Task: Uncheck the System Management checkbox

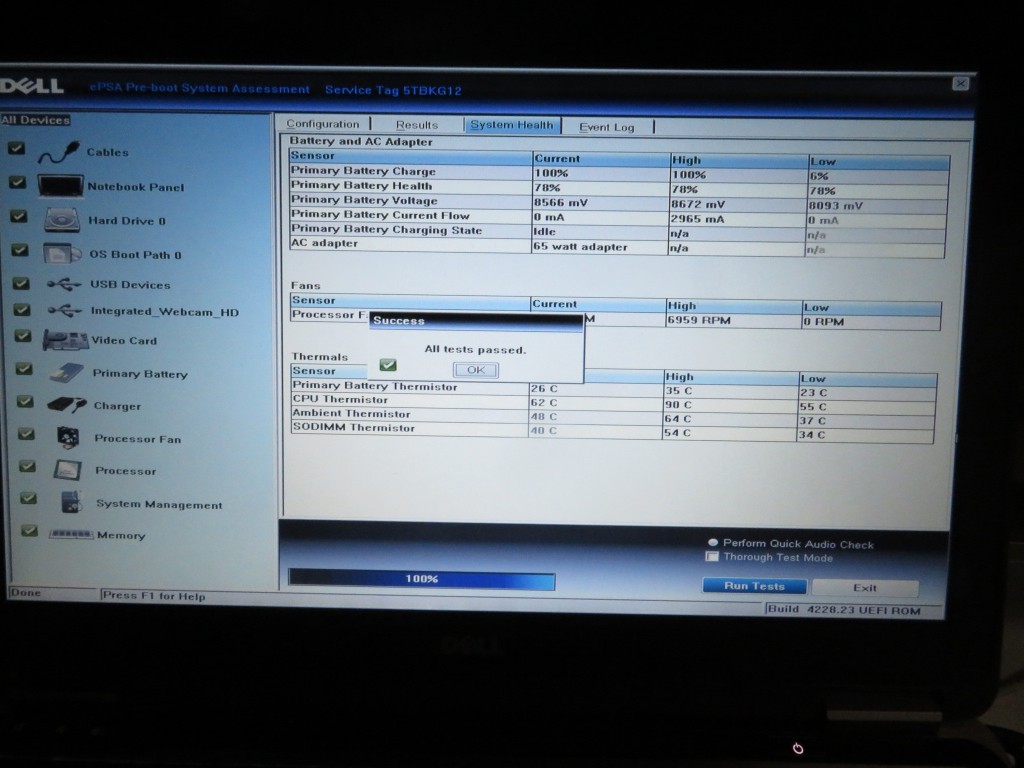Action: click(28, 498)
